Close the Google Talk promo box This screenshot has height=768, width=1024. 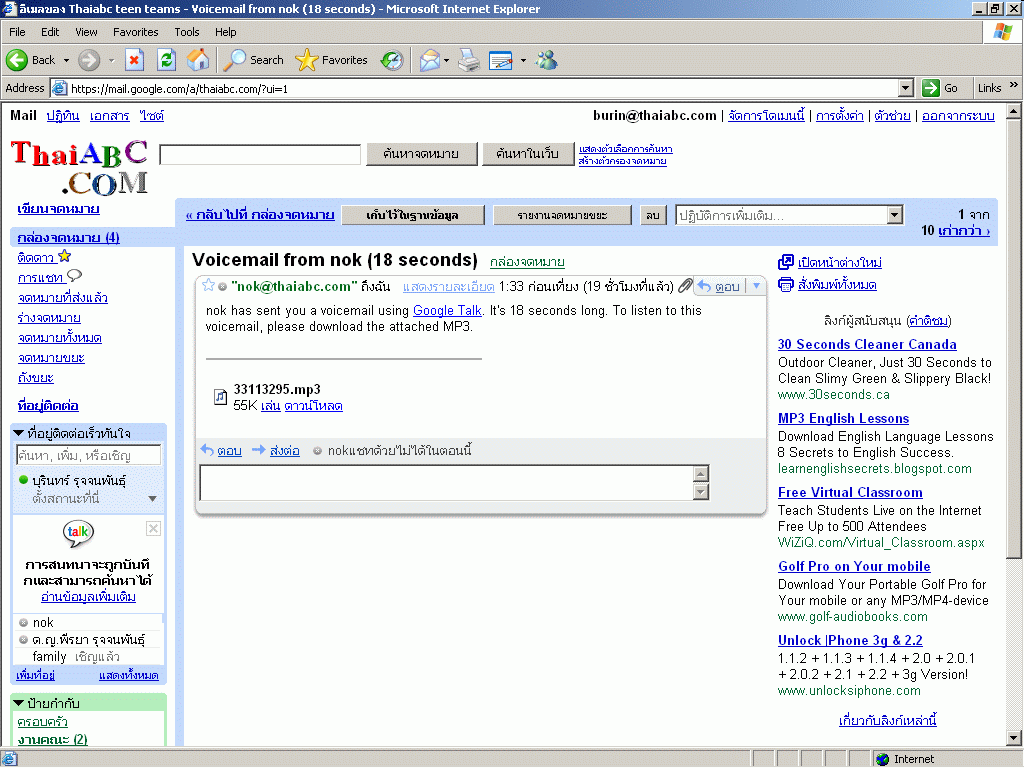[153, 528]
